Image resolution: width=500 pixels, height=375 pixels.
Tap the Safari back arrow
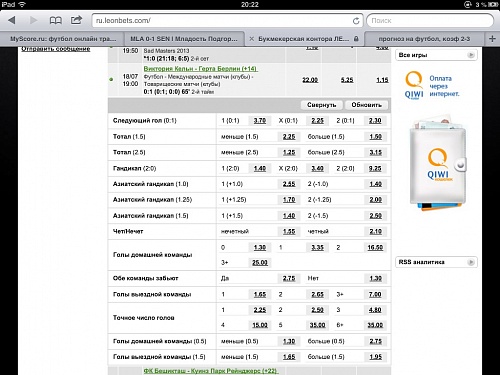12,20
